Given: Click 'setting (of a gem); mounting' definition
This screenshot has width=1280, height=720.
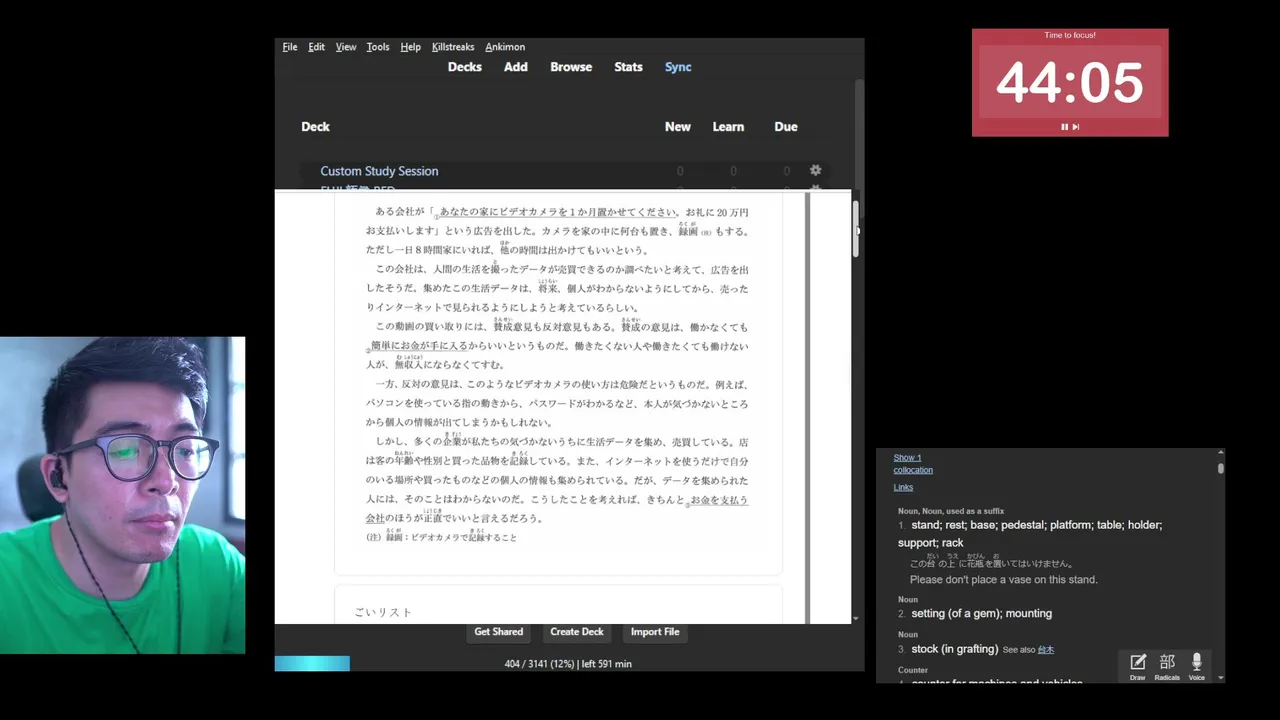Looking at the screenshot, I should pos(981,614).
